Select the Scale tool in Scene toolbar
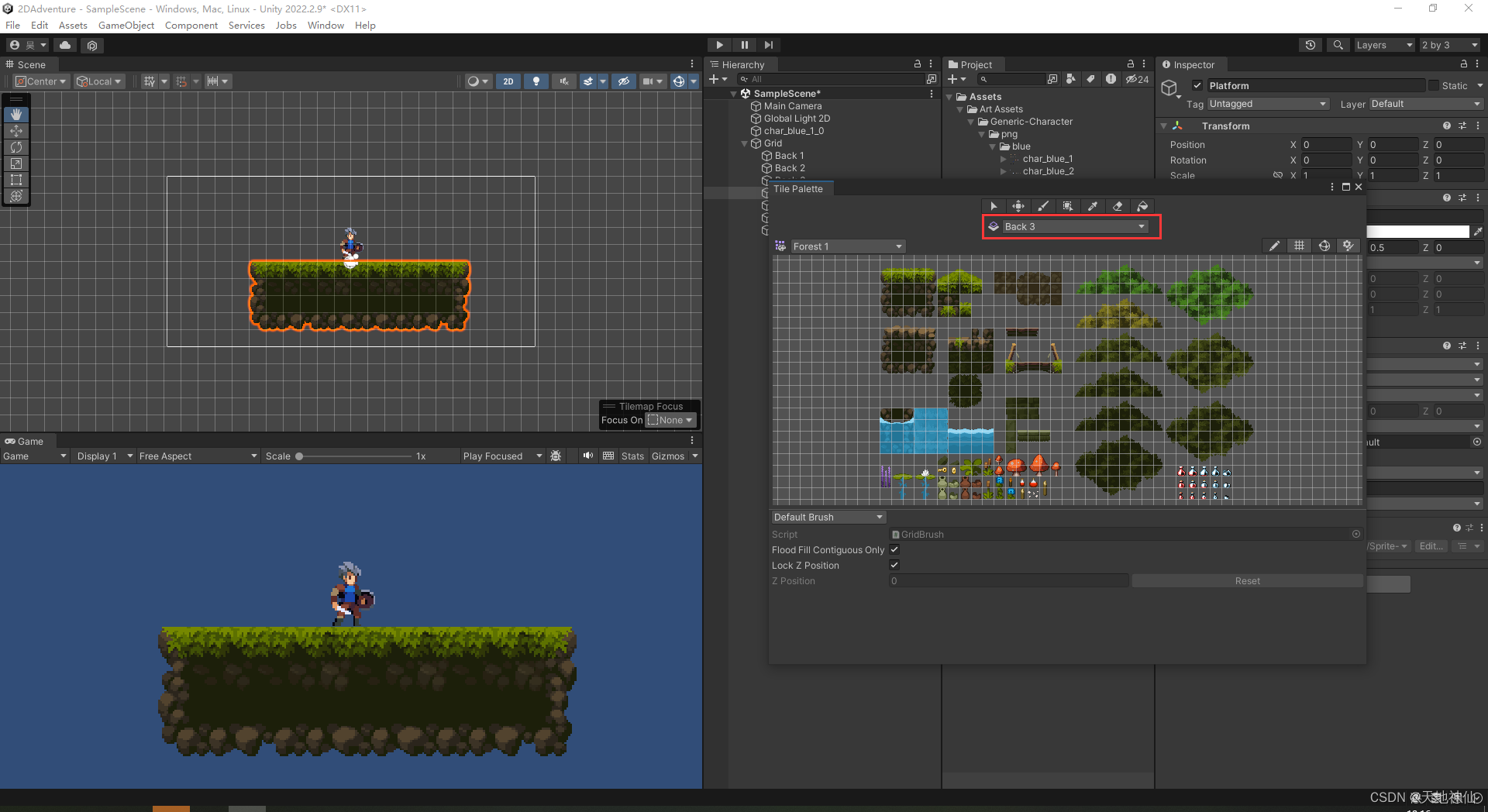The height and width of the screenshot is (812, 1488). pyautogui.click(x=16, y=163)
